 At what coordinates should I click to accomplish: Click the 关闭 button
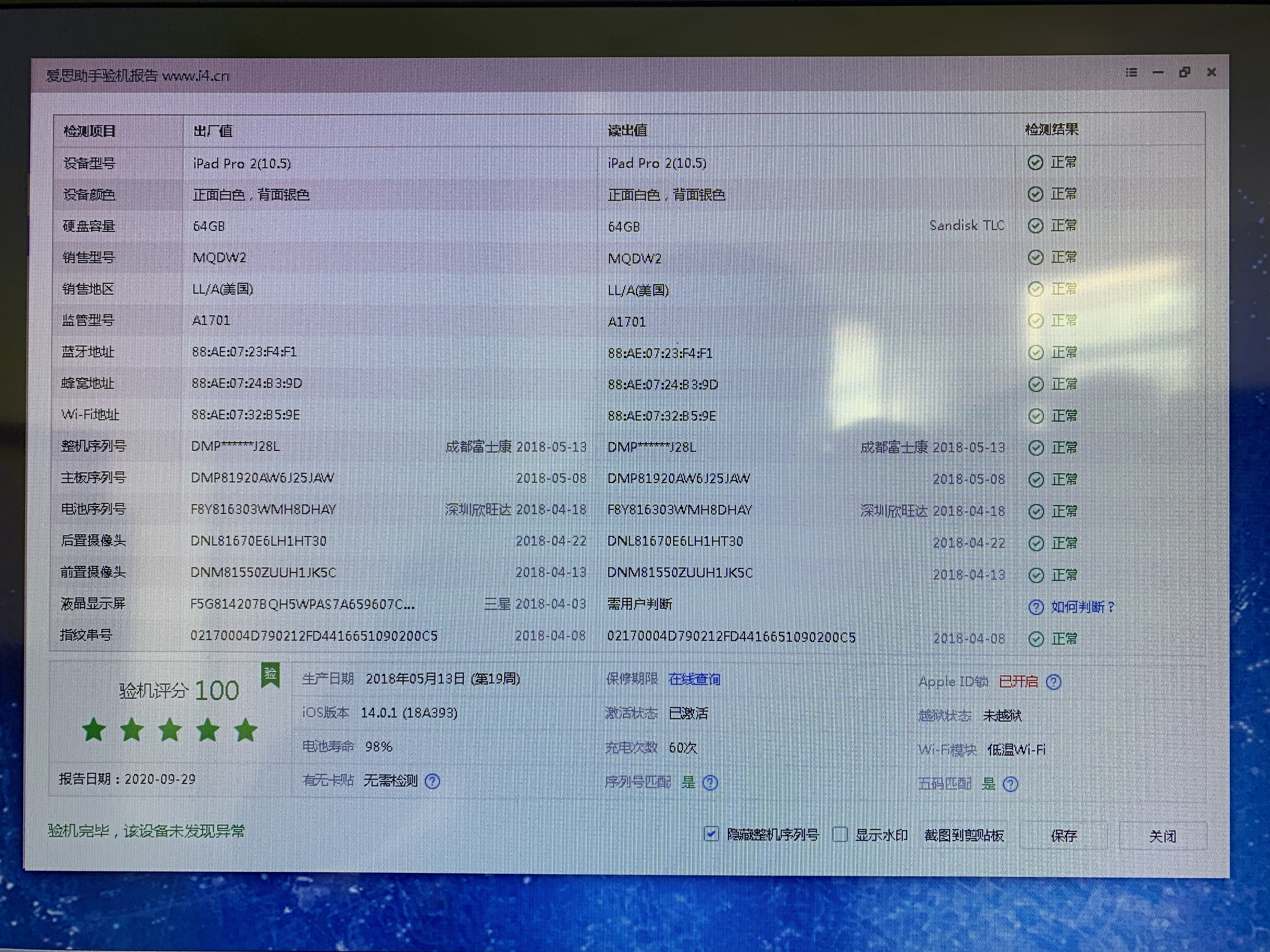pyautogui.click(x=1163, y=837)
